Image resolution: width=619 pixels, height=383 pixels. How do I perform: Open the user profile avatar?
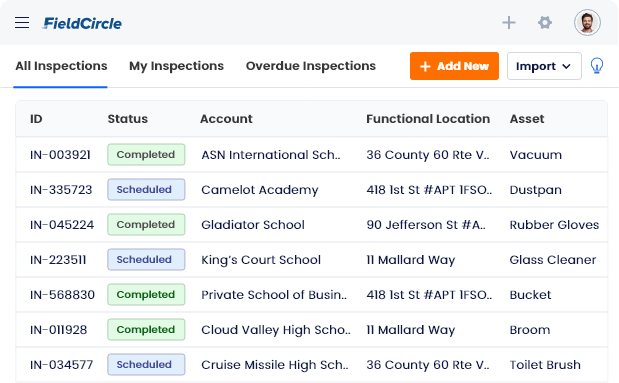pos(587,23)
